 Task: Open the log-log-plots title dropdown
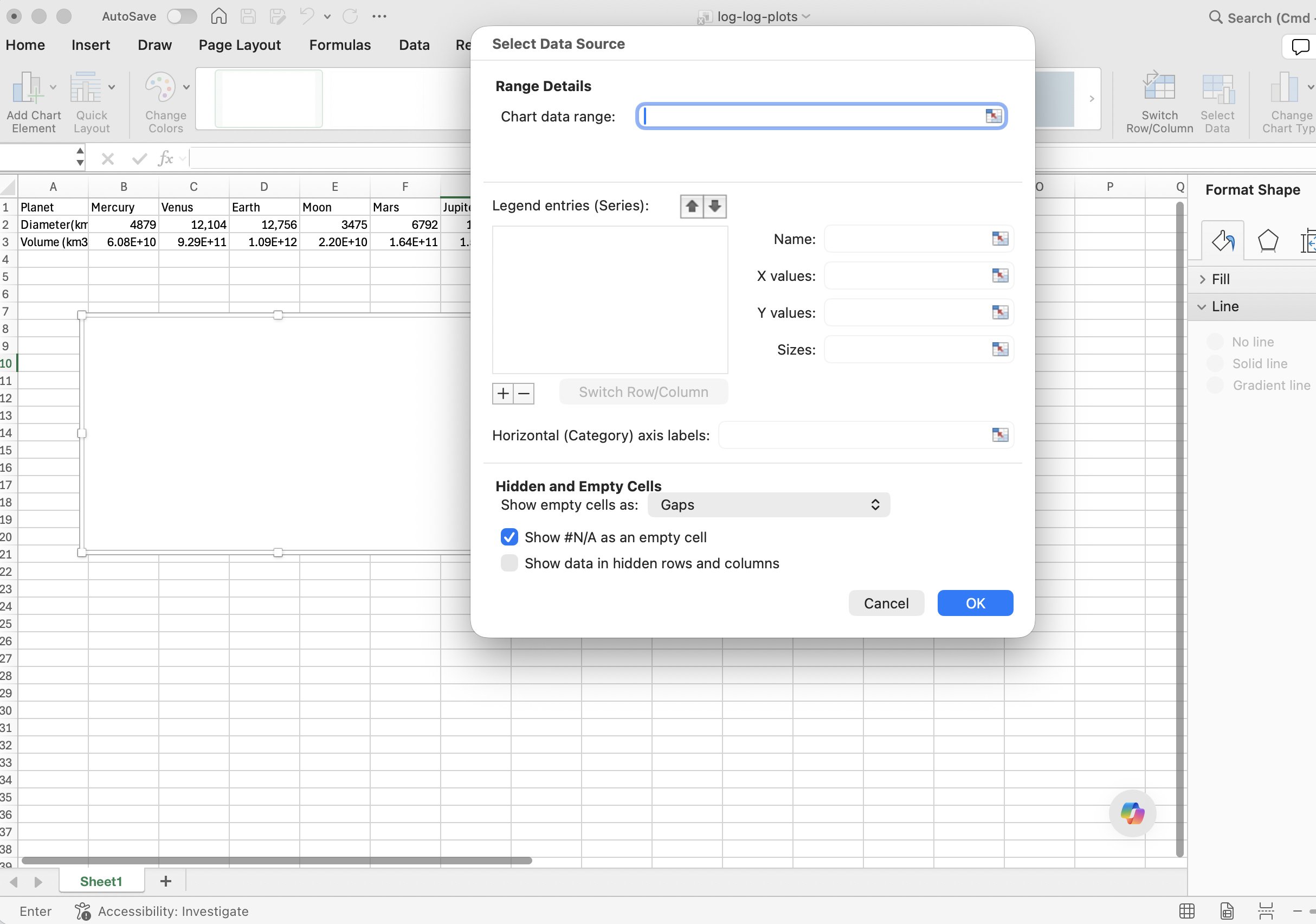(x=806, y=17)
